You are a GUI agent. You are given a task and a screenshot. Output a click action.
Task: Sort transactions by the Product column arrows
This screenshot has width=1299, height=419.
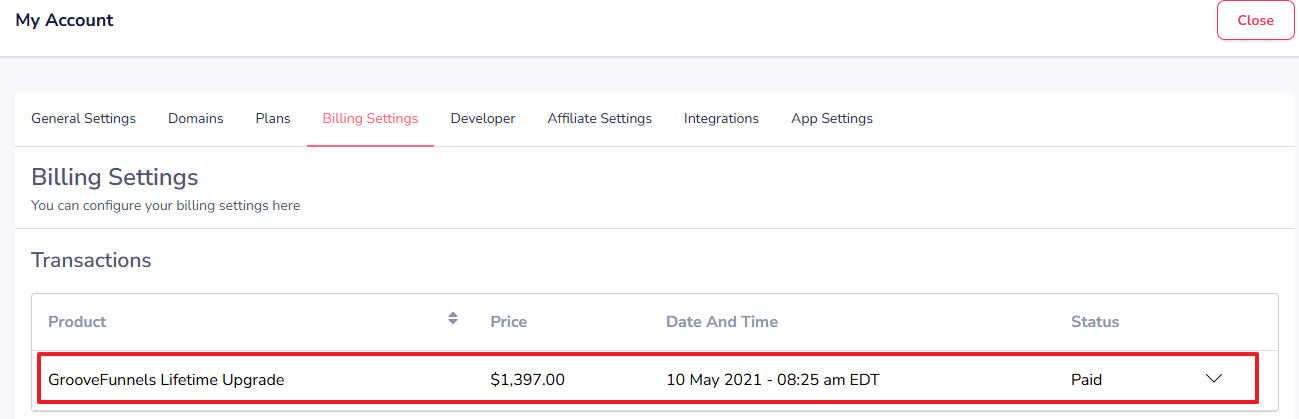(453, 318)
